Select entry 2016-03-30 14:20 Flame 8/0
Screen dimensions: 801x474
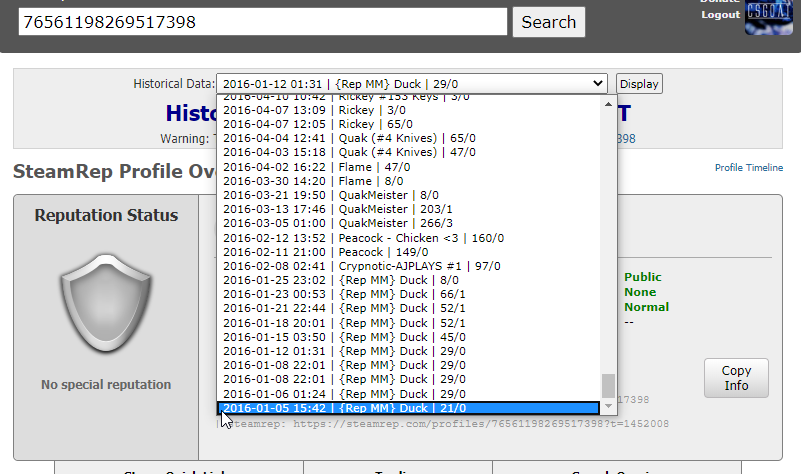pos(409,181)
